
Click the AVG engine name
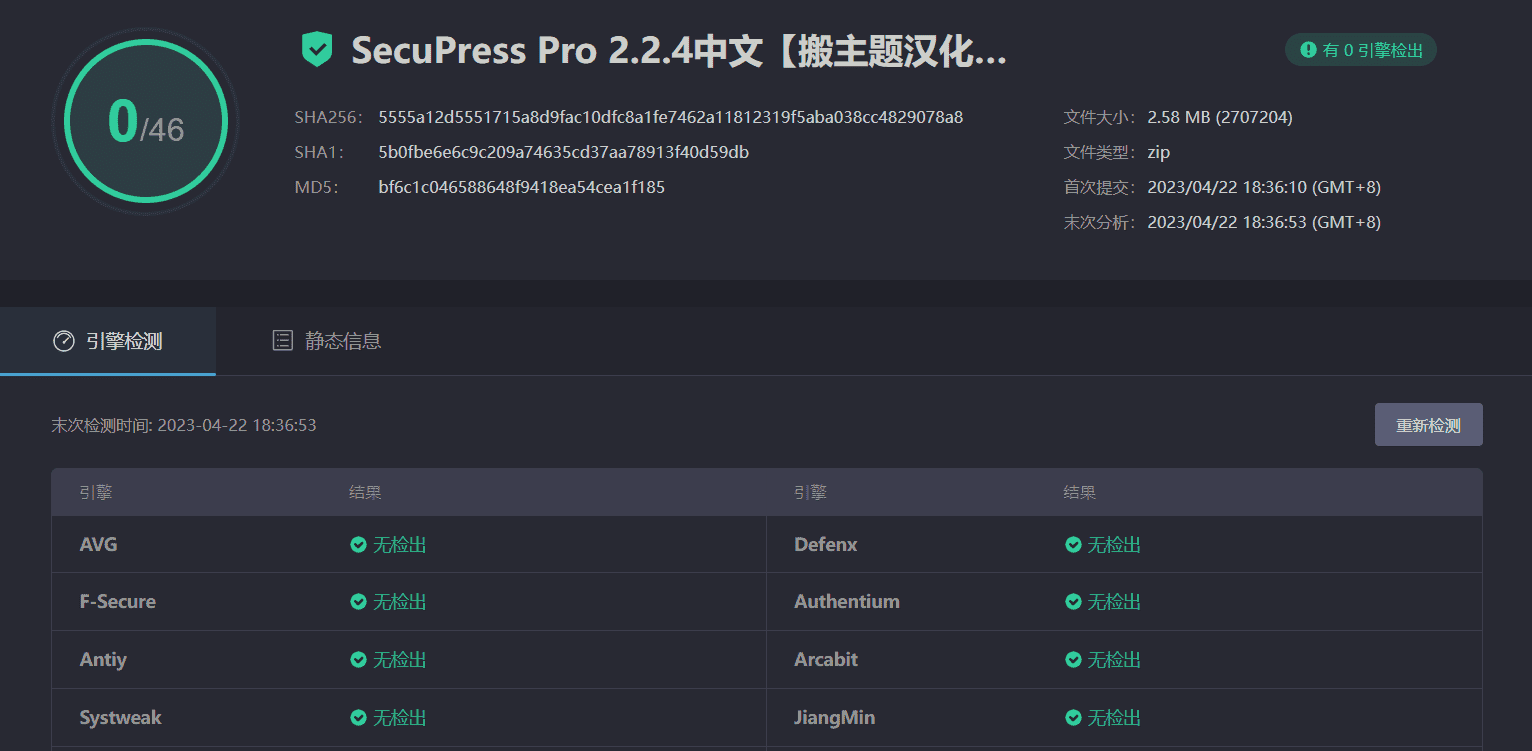click(99, 545)
